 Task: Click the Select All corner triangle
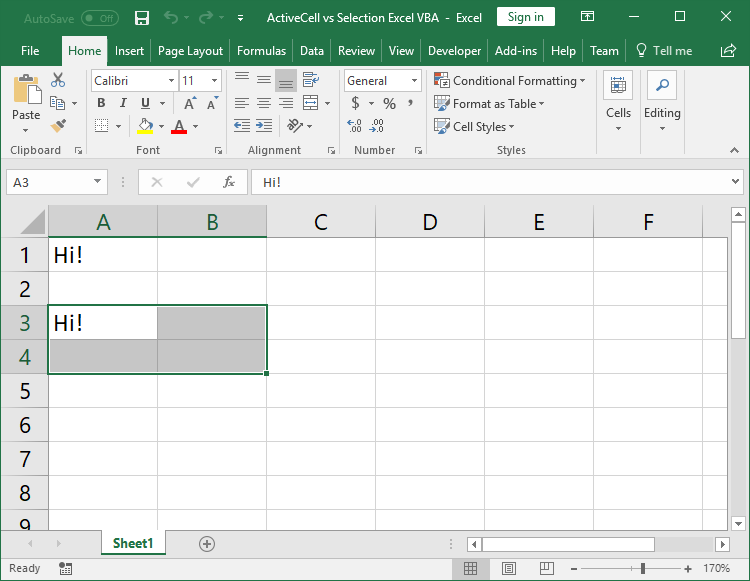pos(33,222)
